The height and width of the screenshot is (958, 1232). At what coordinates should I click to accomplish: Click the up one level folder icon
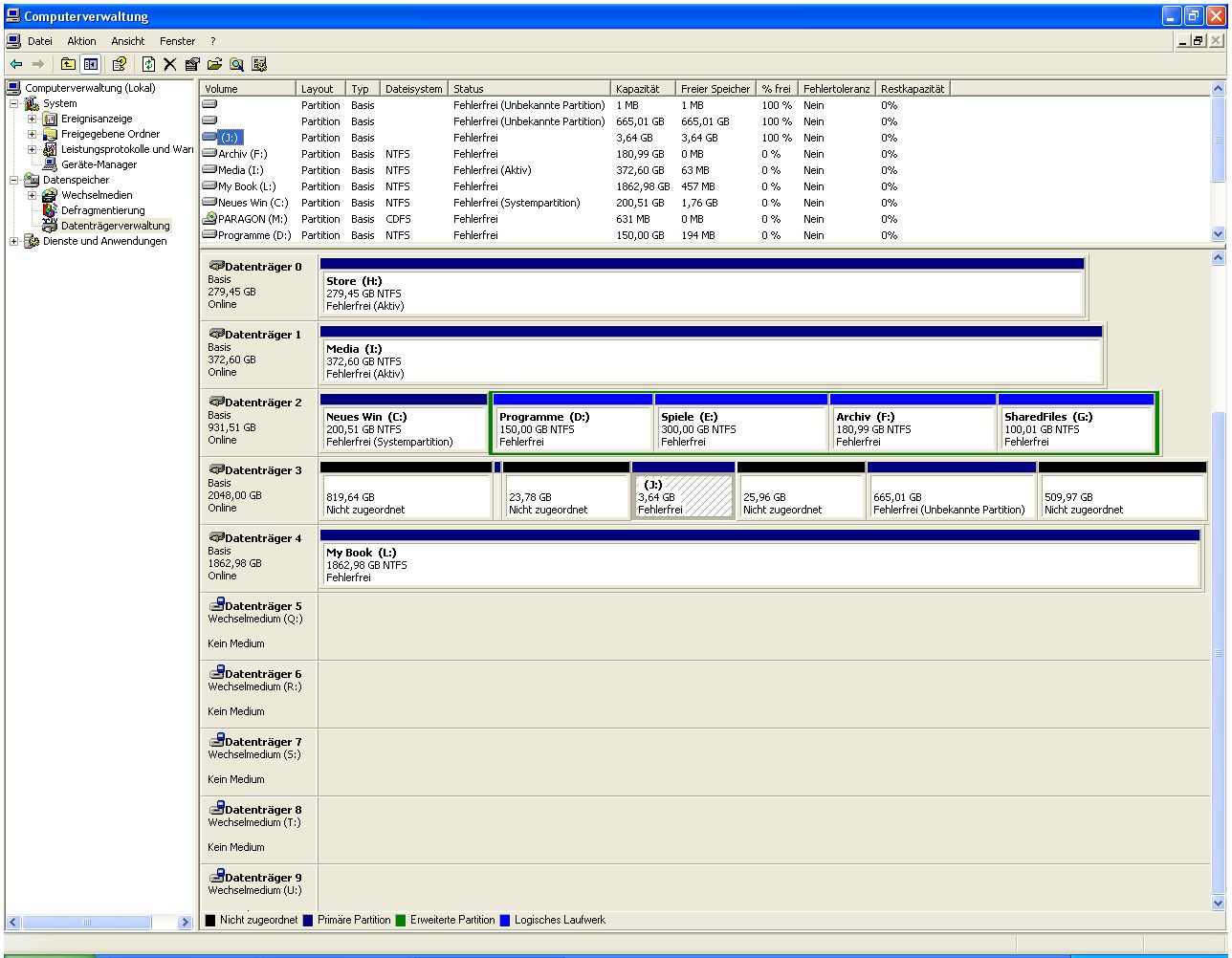pyautogui.click(x=68, y=64)
